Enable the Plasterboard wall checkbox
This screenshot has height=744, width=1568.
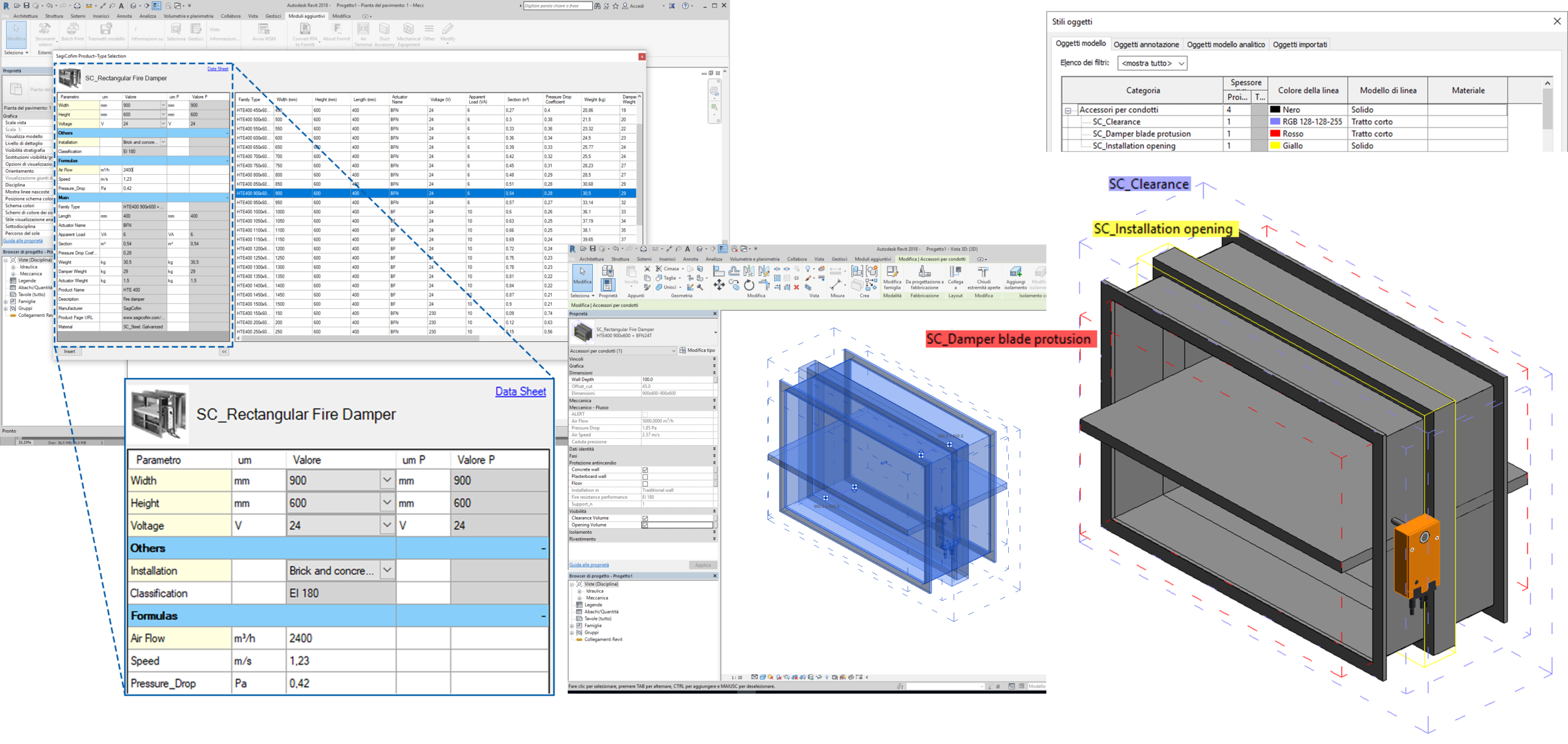[645, 477]
